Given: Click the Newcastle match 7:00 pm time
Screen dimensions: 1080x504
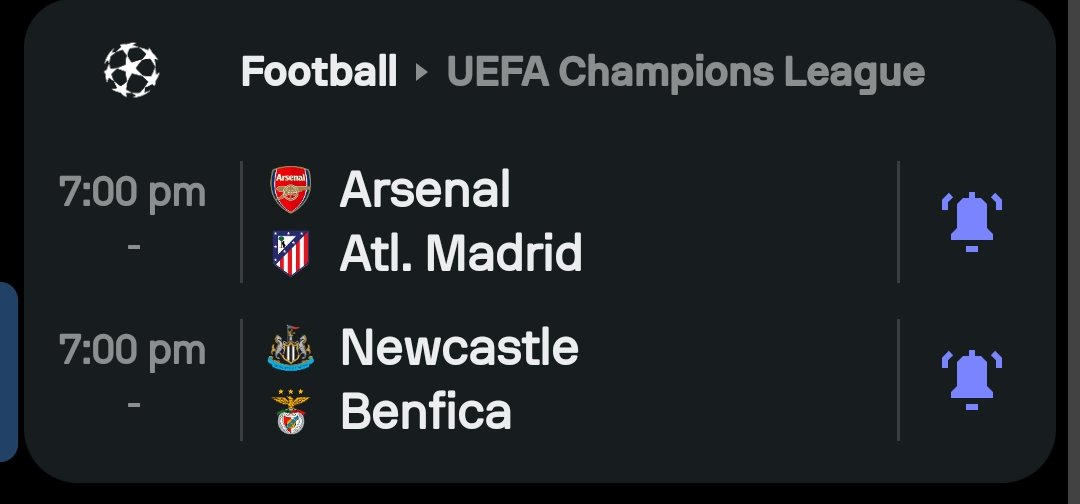Looking at the screenshot, I should [132, 350].
